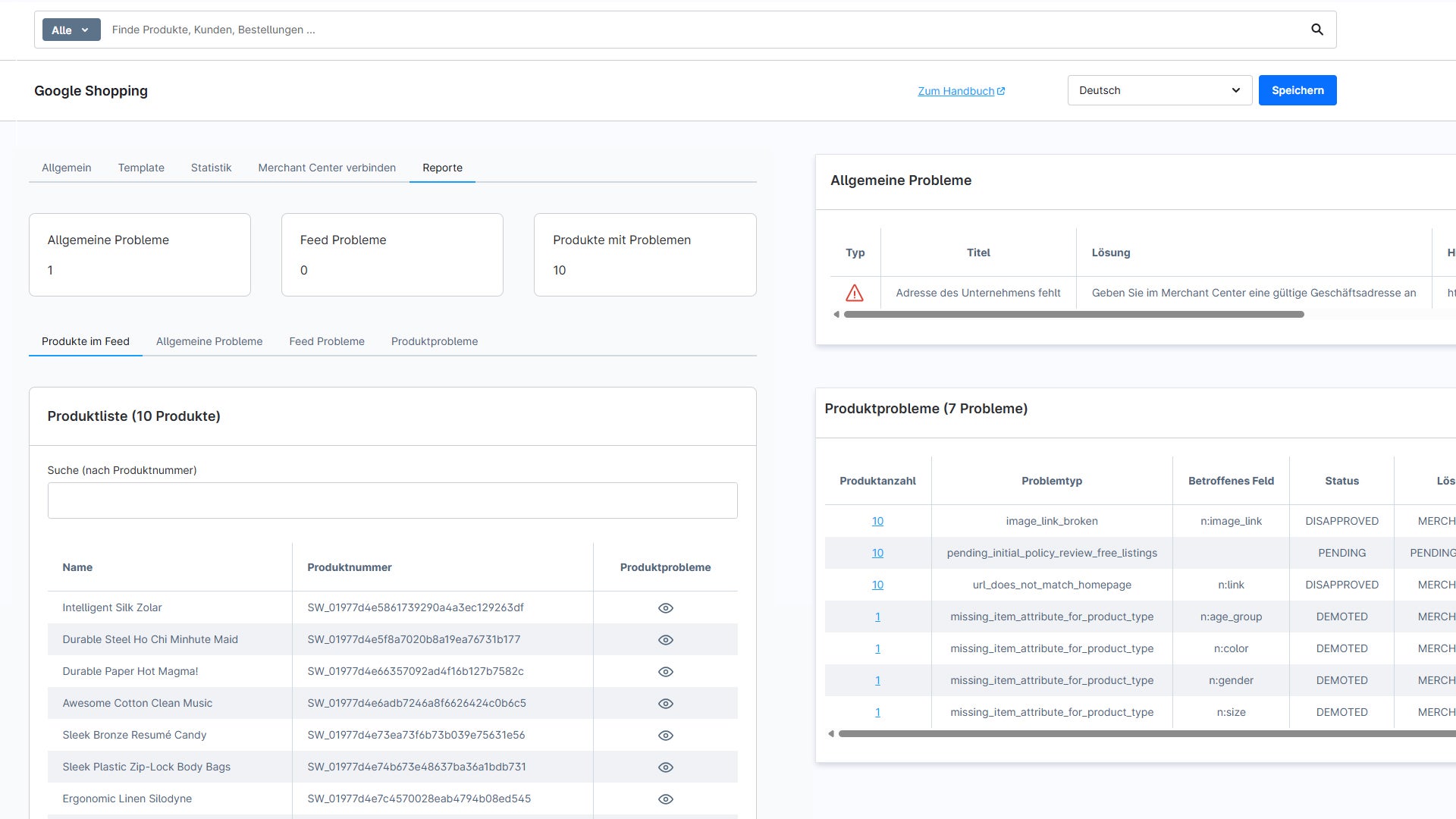Select the Produkte im Feed sub-tab
This screenshot has width=1456, height=819.
pyautogui.click(x=86, y=341)
